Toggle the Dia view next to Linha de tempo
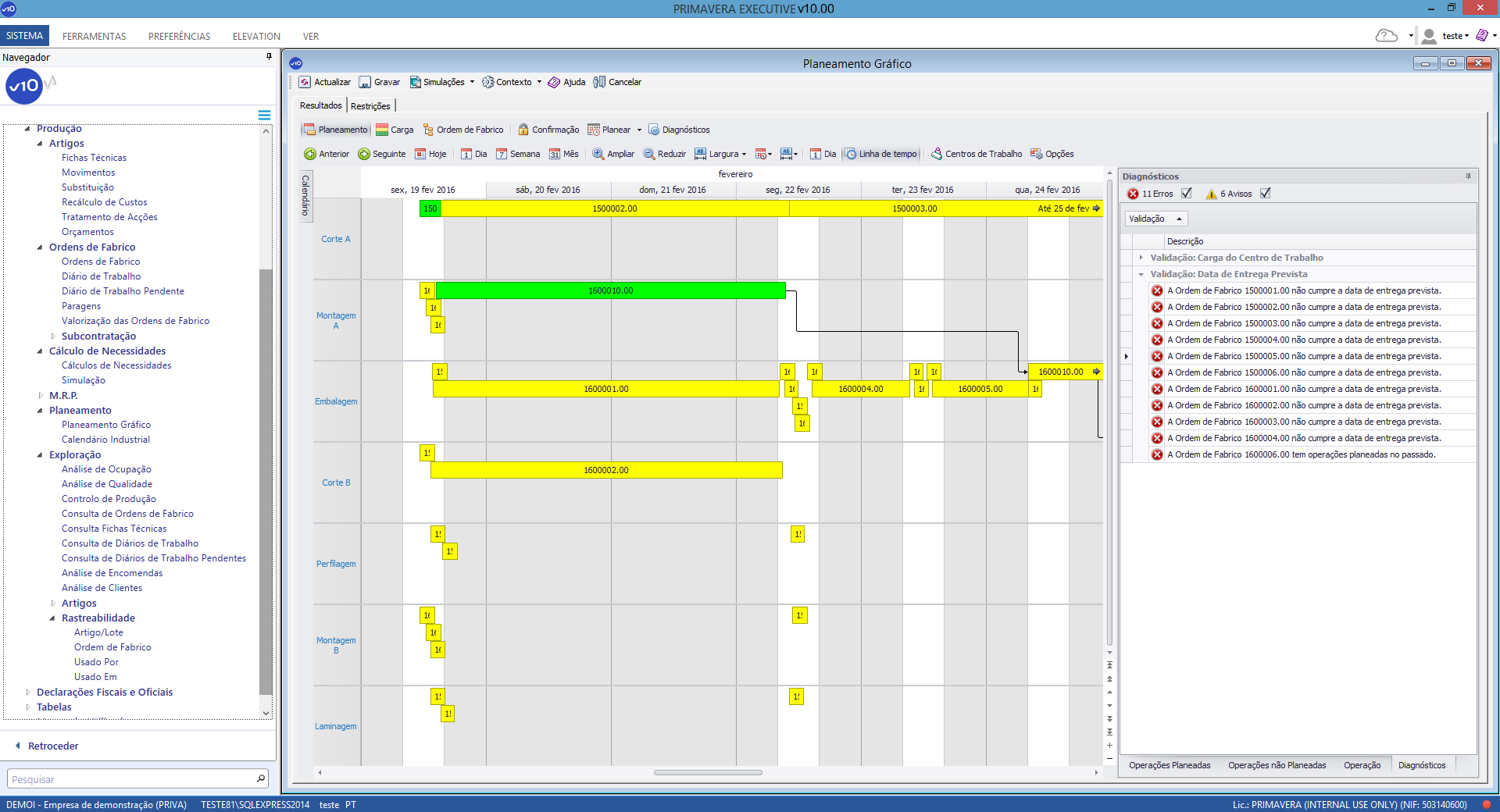This screenshot has height=812, width=1500. click(823, 154)
